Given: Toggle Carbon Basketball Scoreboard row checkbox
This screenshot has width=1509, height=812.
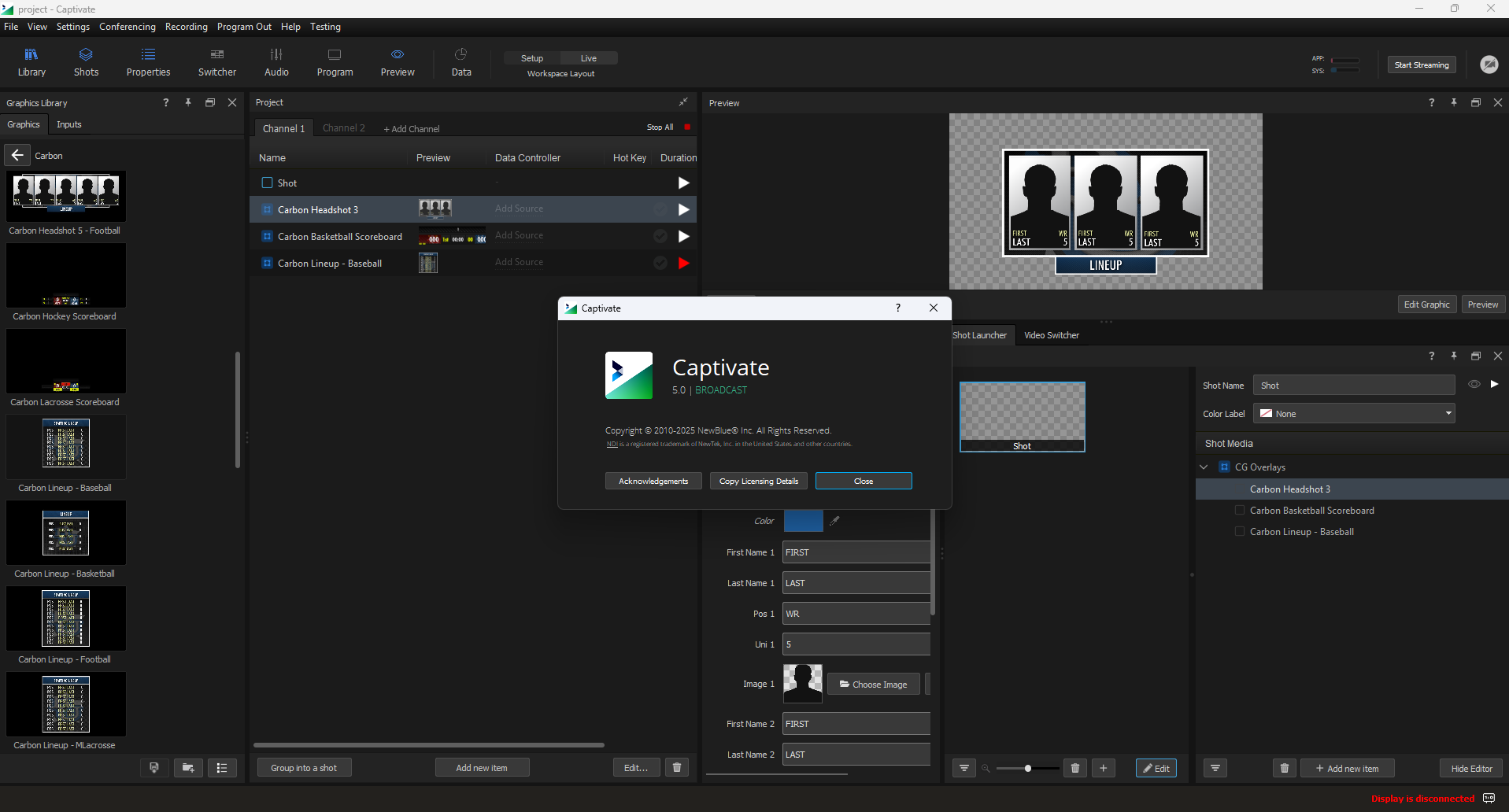Looking at the screenshot, I should [267, 236].
